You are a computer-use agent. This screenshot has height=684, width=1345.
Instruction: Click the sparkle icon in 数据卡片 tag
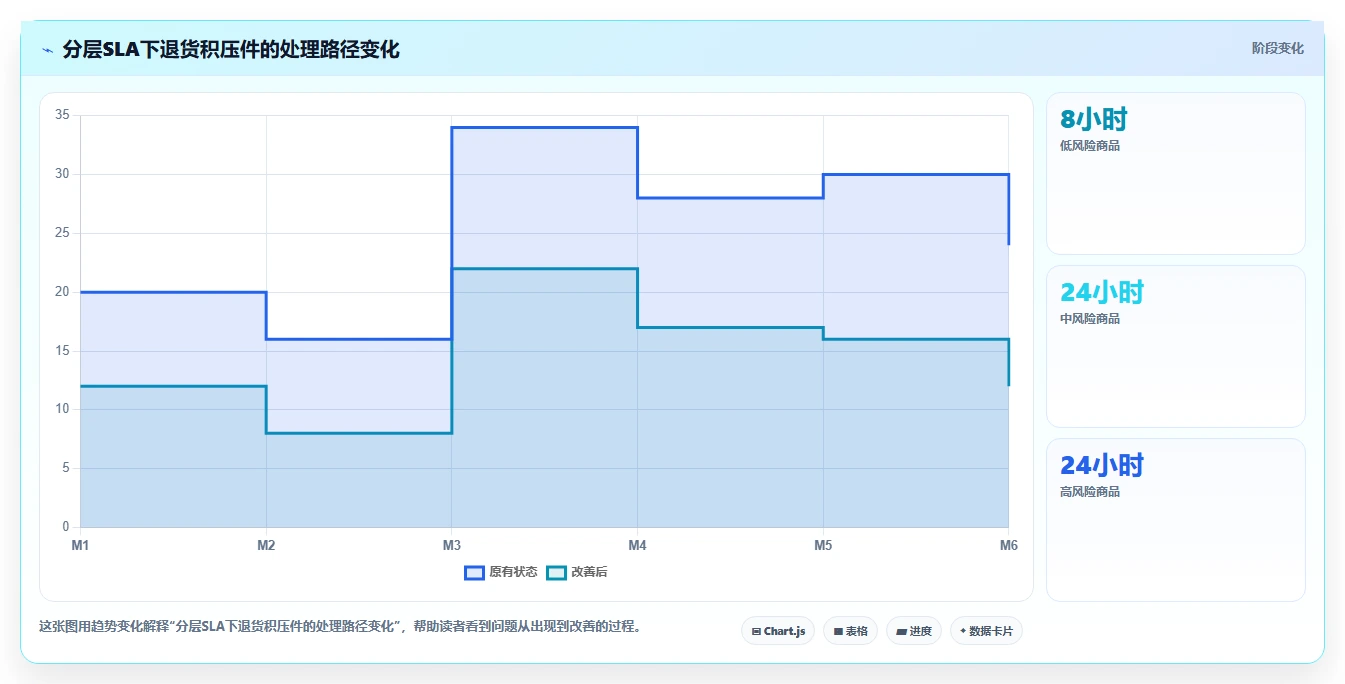click(x=963, y=631)
